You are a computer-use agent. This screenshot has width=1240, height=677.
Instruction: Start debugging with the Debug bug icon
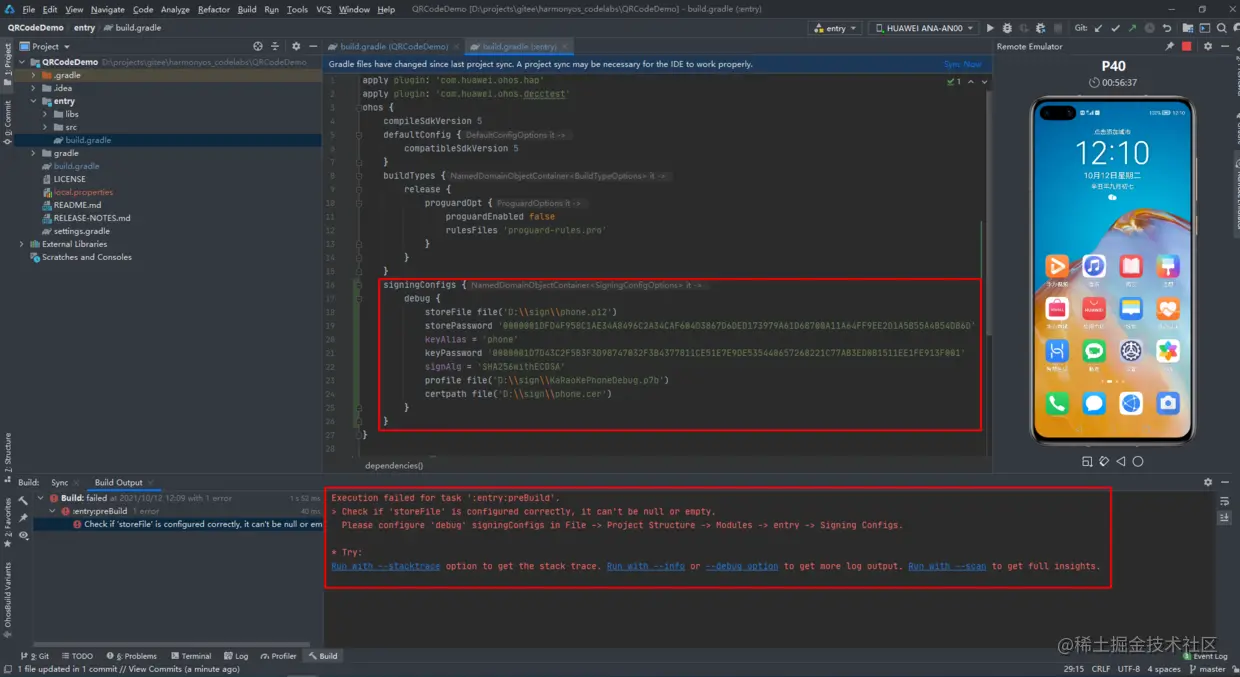point(1007,28)
